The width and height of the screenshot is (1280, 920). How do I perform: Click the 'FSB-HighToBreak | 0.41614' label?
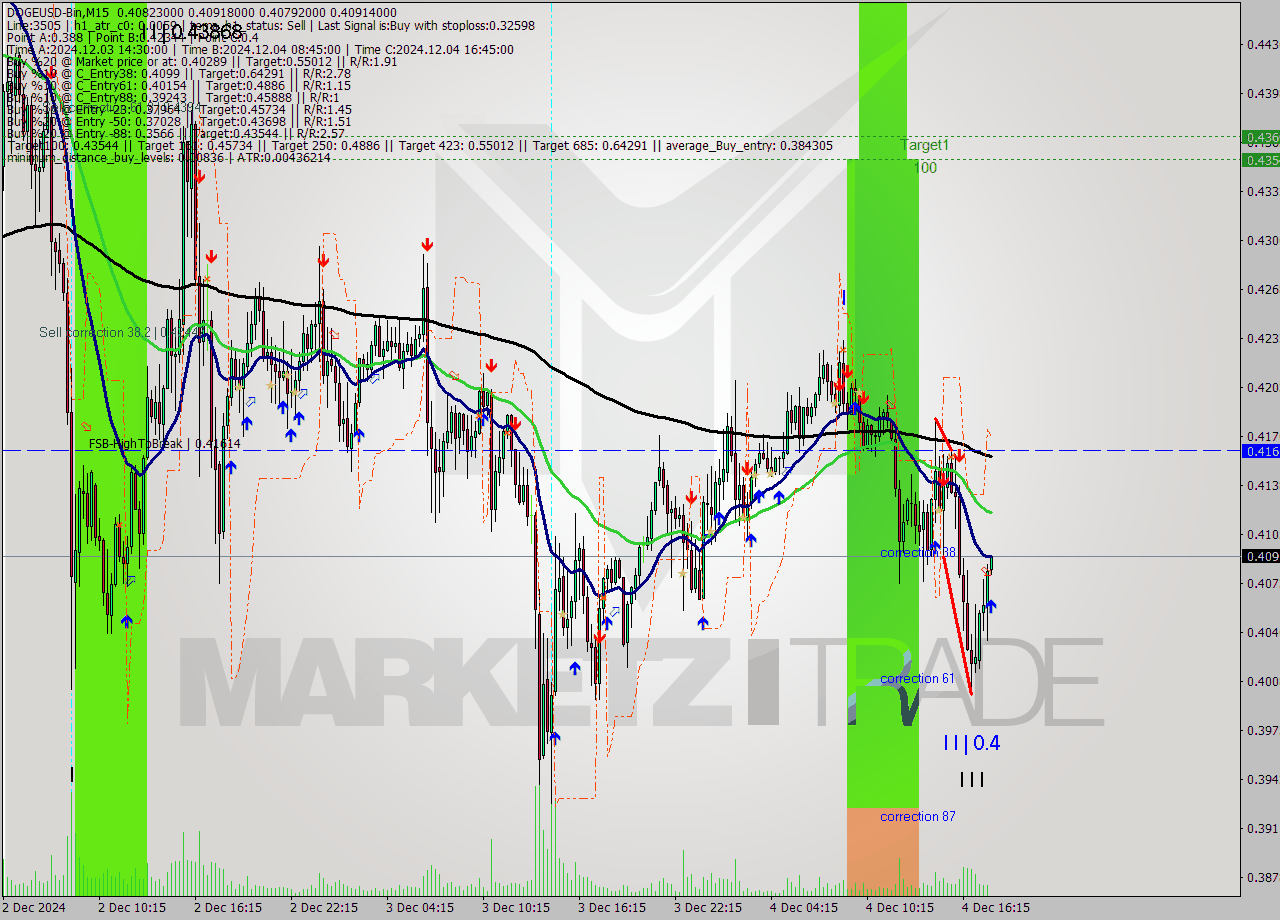(x=165, y=443)
